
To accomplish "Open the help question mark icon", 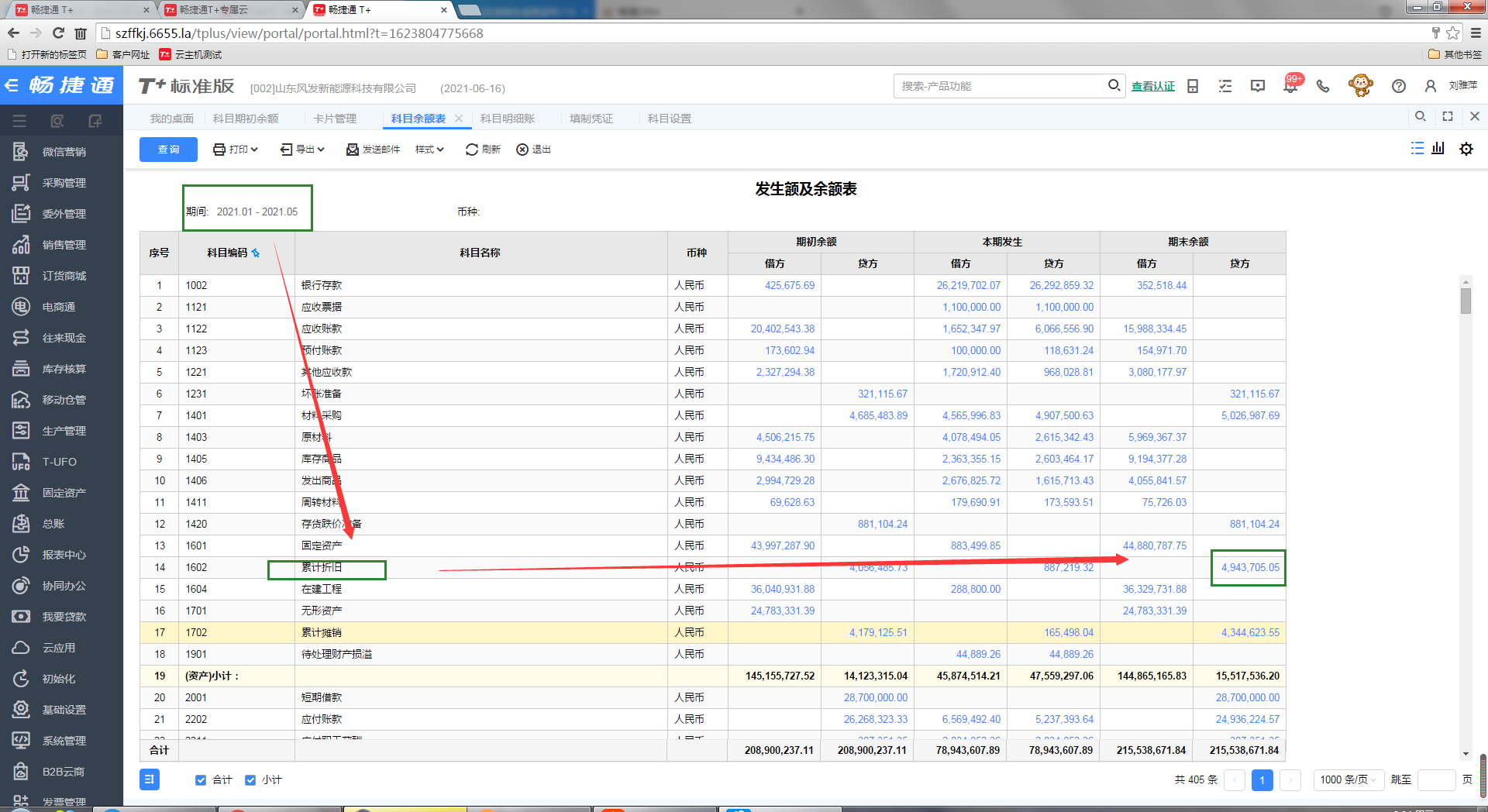I will click(x=1399, y=86).
